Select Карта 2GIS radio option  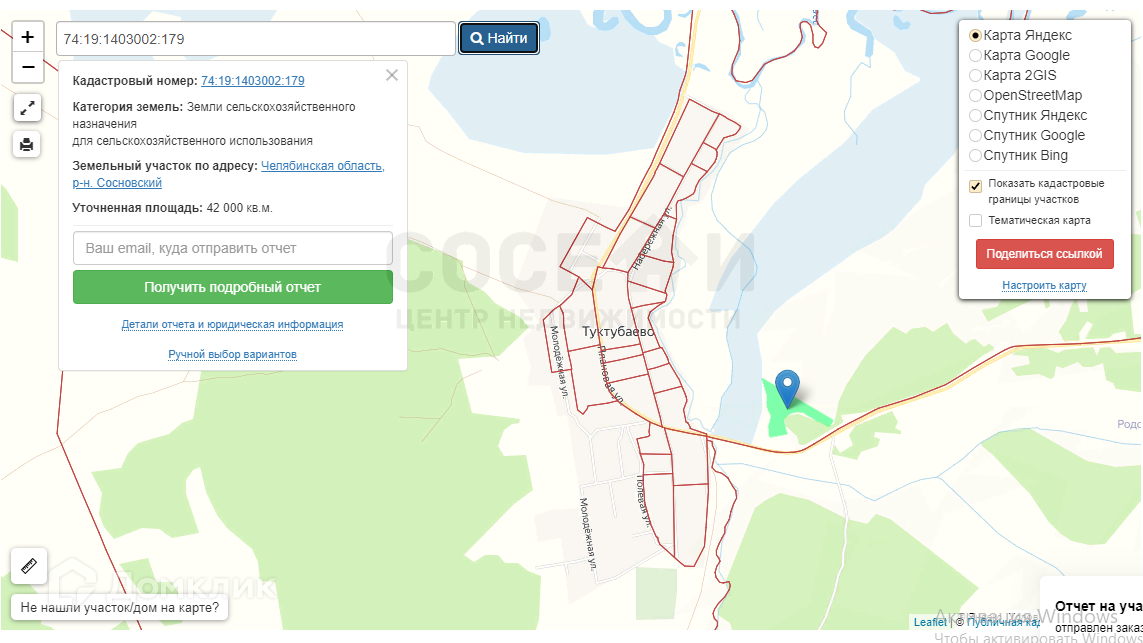tap(975, 75)
